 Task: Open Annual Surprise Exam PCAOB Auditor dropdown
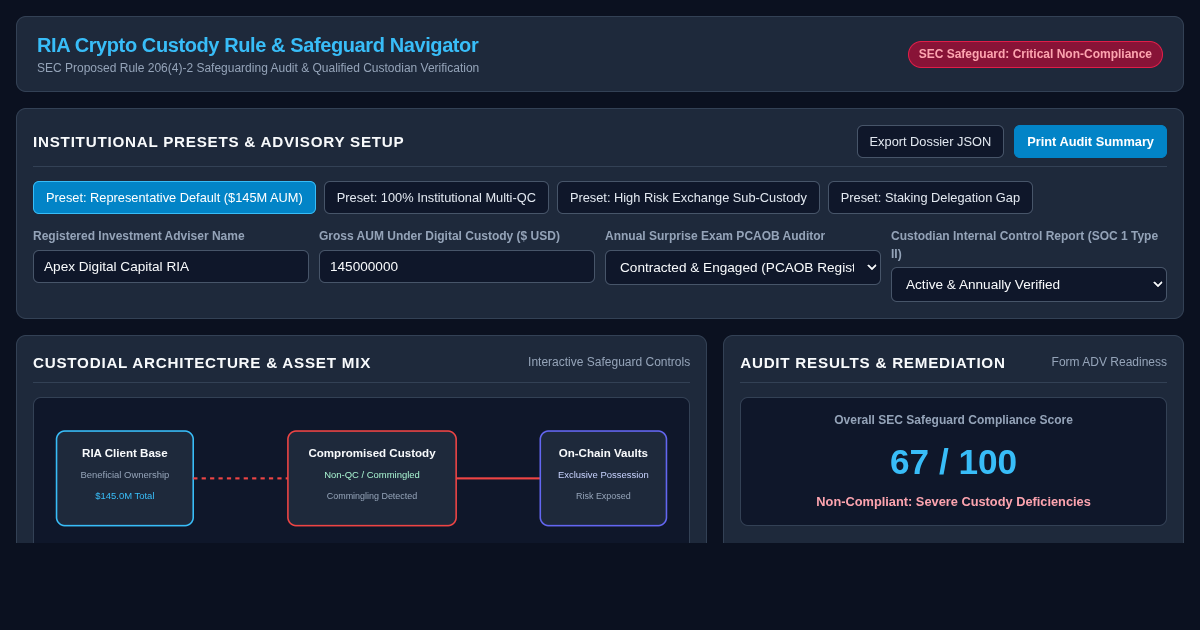(743, 267)
